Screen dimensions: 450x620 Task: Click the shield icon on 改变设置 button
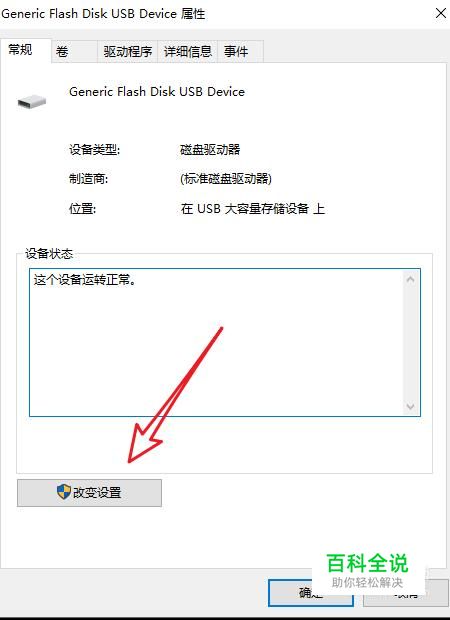click(x=64, y=492)
